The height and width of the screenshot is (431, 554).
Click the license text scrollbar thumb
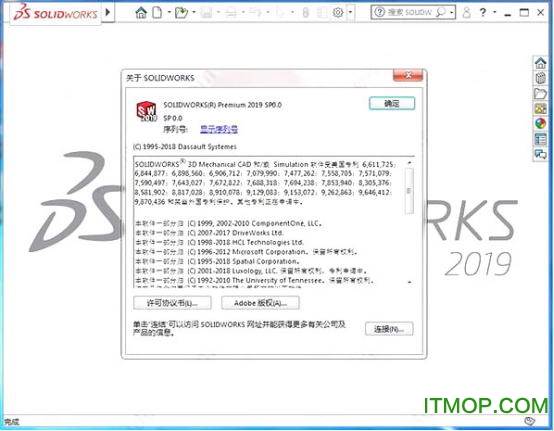click(409, 191)
